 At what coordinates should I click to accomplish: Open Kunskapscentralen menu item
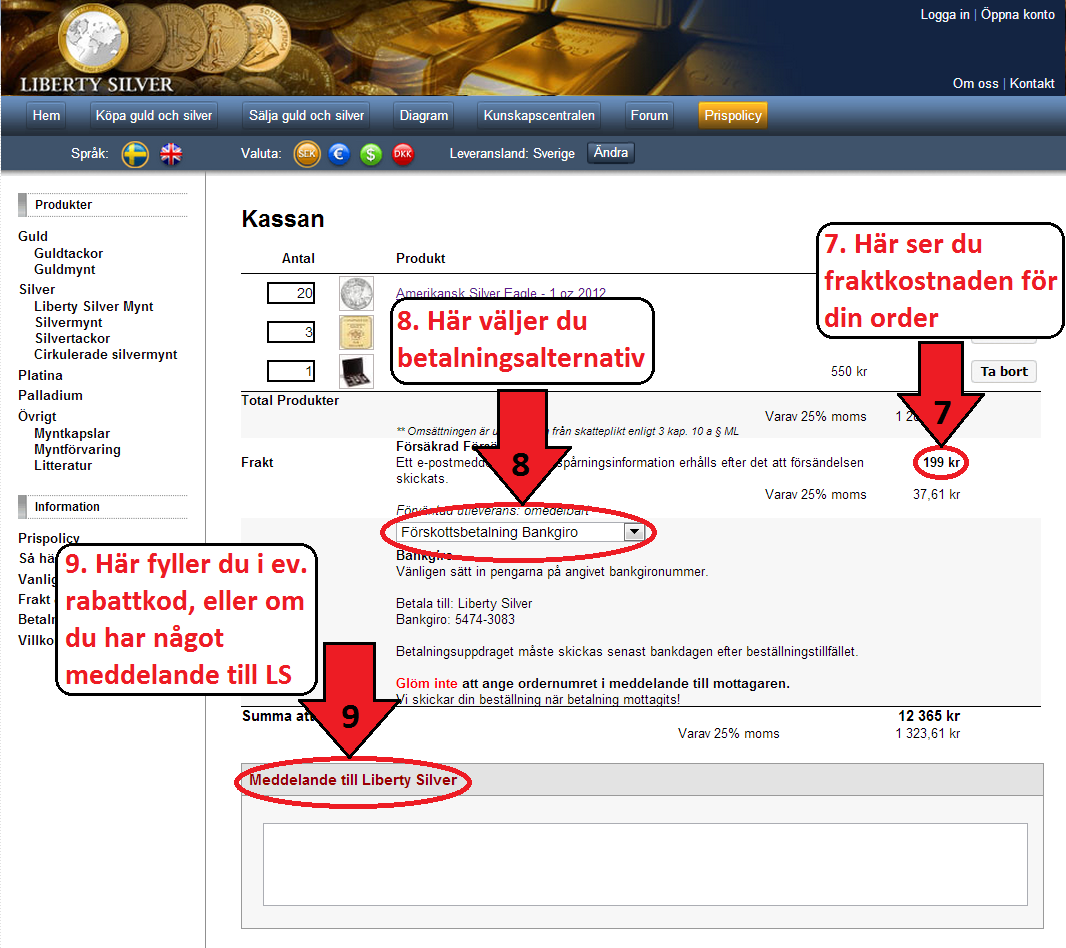(x=539, y=116)
